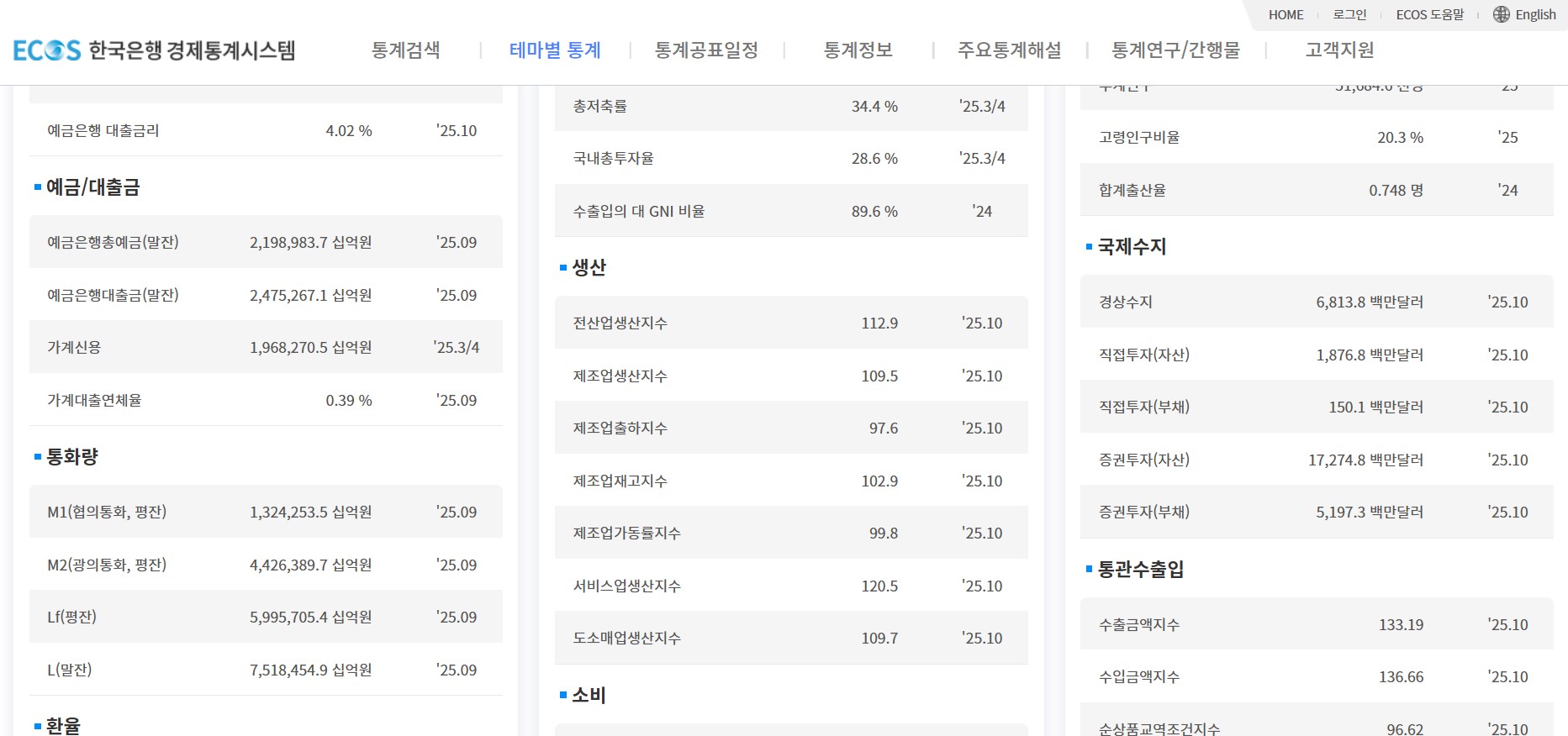Click the 소비 section heading
This screenshot has height=736, width=1568.
[x=589, y=695]
